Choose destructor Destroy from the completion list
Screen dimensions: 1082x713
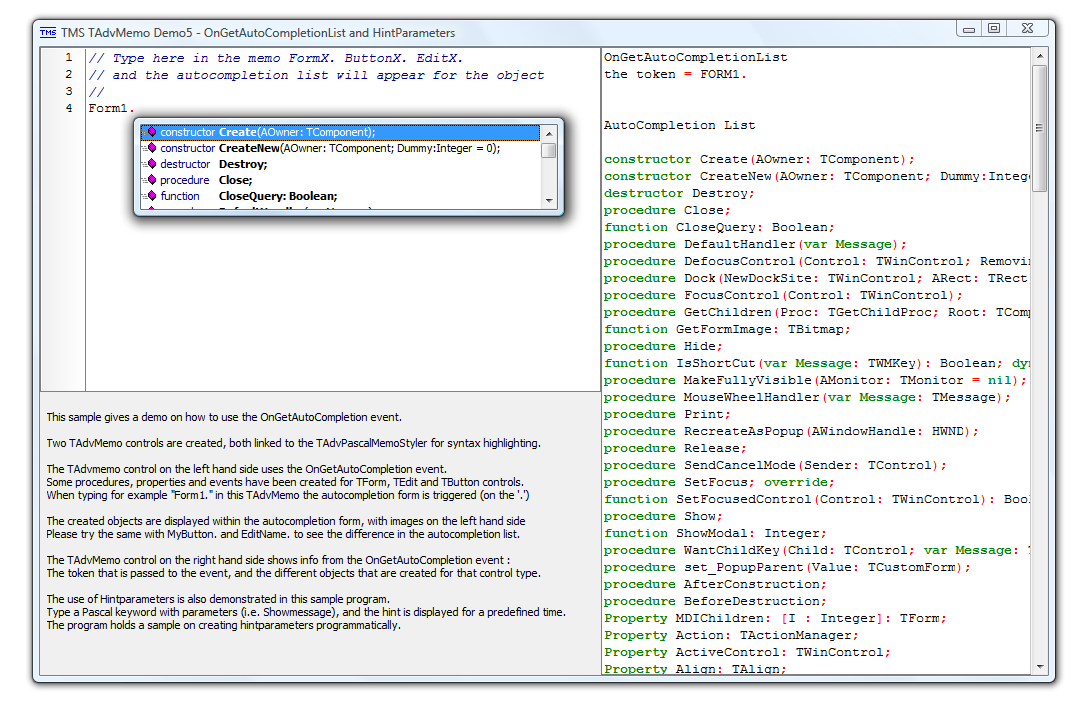point(340,164)
